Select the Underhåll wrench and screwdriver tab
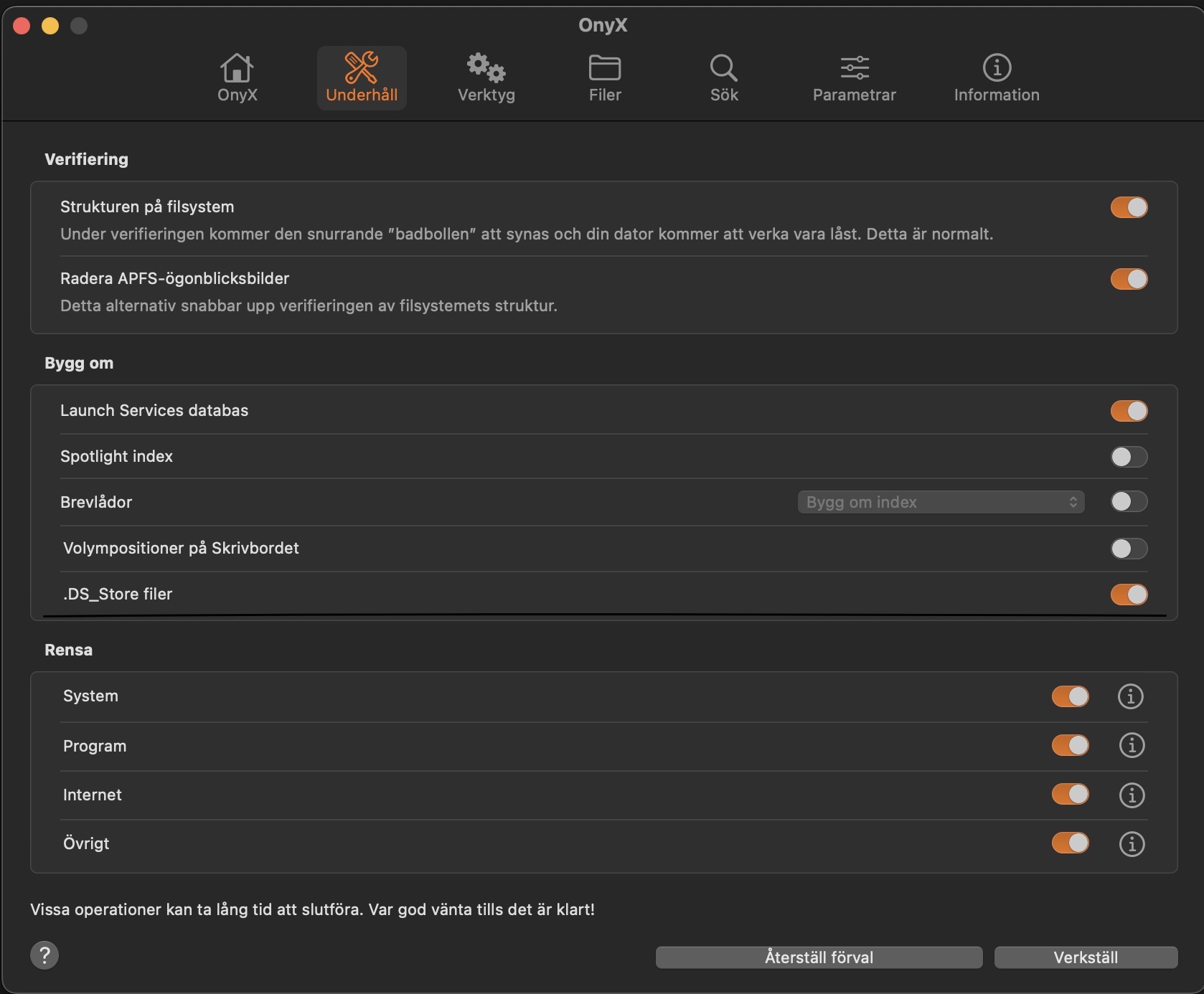The image size is (1204, 994). pos(362,78)
